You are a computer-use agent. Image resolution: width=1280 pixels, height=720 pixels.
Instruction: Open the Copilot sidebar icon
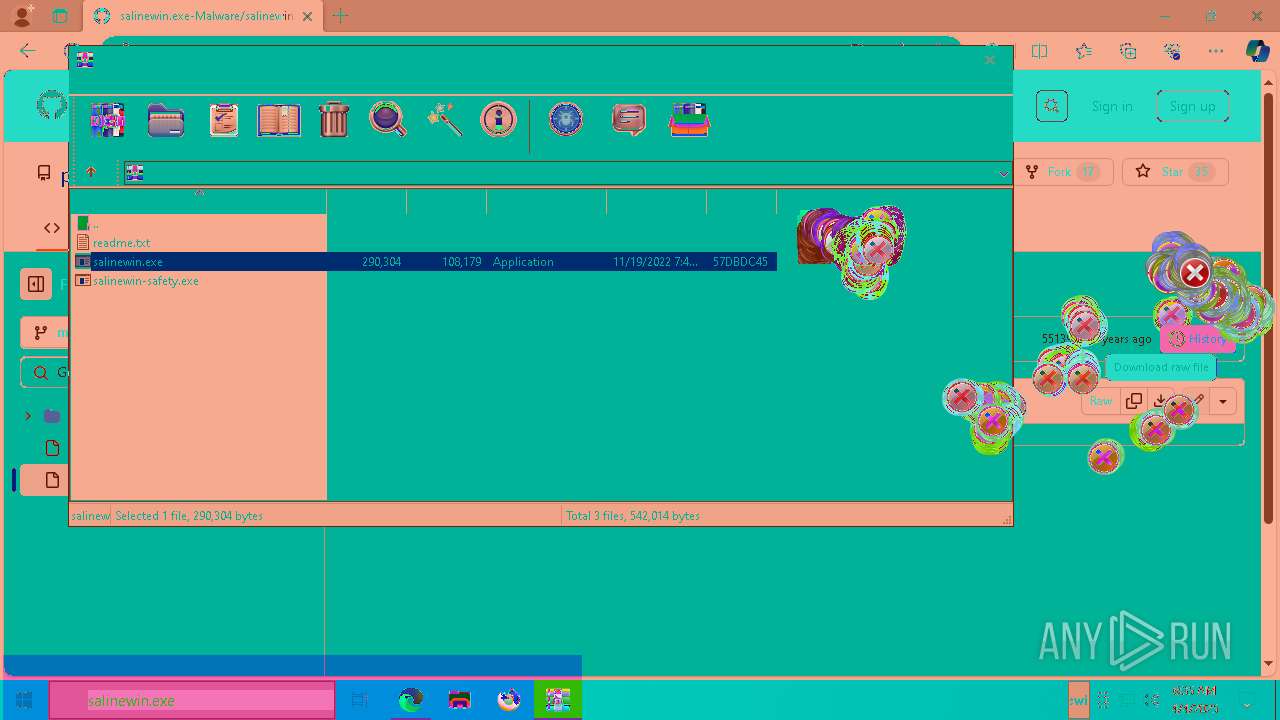tap(1257, 51)
